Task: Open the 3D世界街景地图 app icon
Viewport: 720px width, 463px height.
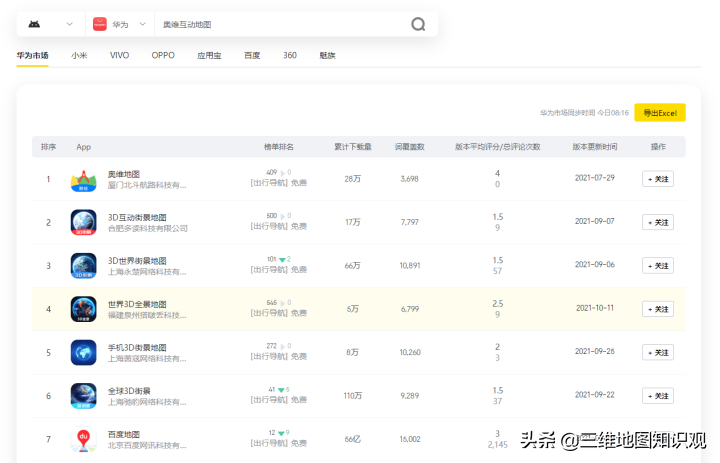Action: coord(84,265)
